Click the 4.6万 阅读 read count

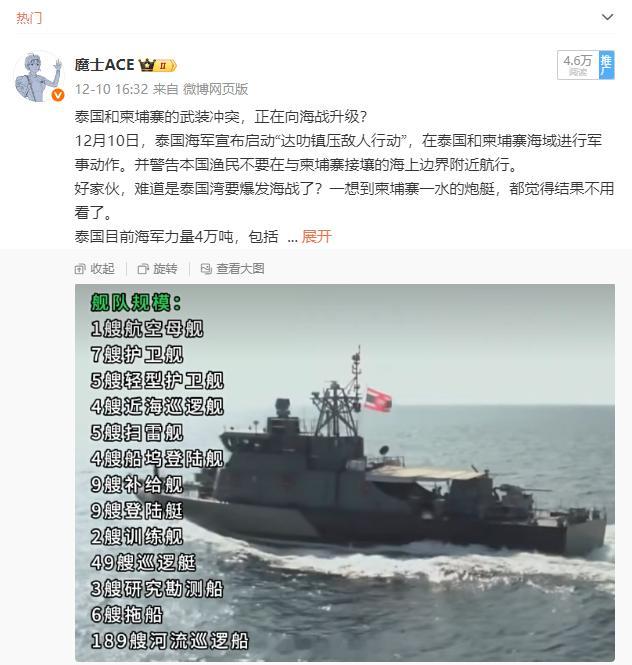(578, 65)
